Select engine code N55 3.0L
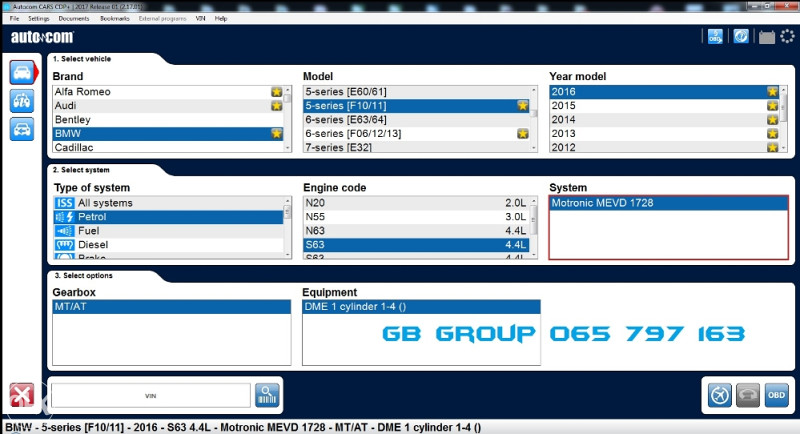The width and height of the screenshot is (800, 434). [416, 217]
